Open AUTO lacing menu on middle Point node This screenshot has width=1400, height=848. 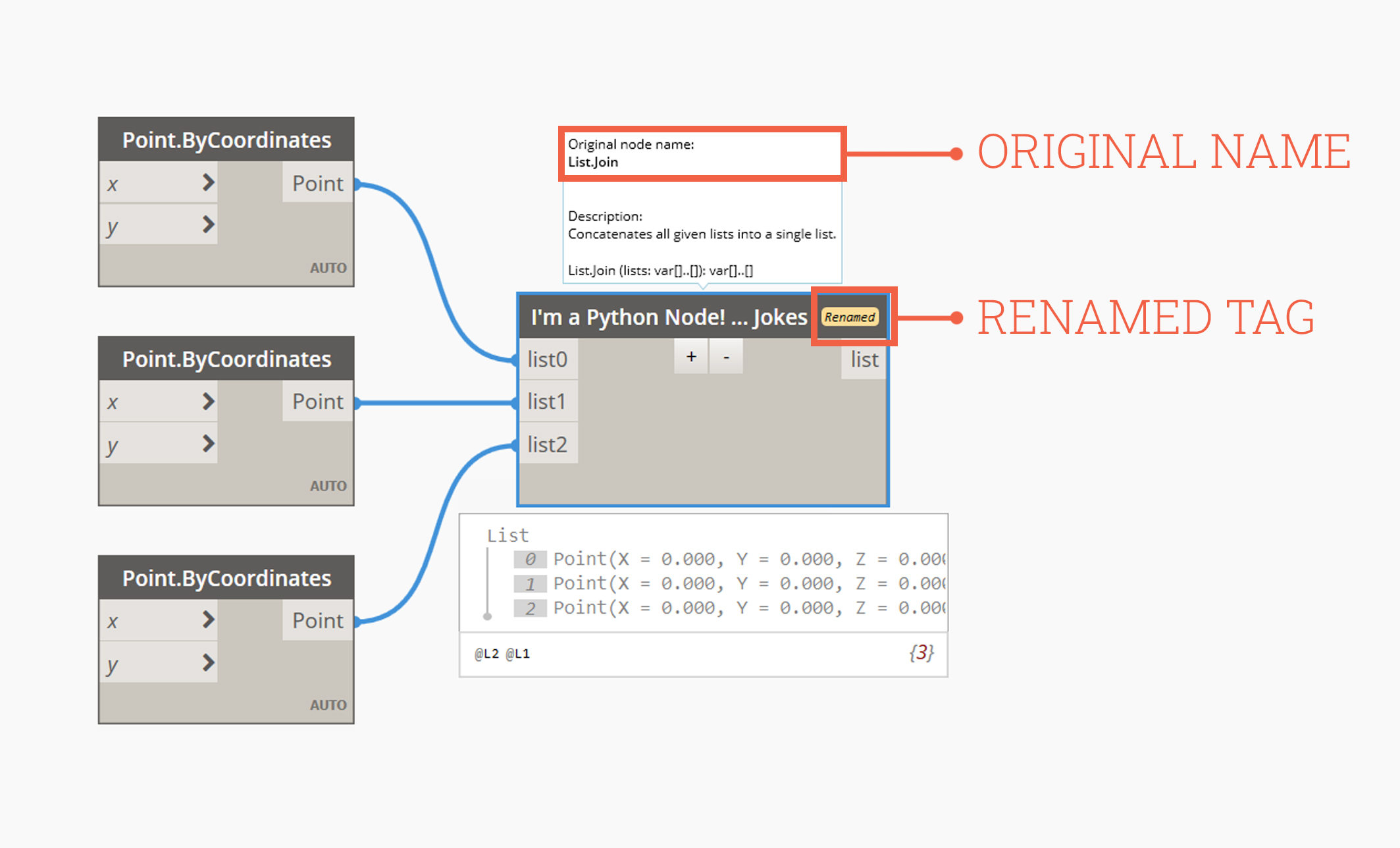pos(328,486)
